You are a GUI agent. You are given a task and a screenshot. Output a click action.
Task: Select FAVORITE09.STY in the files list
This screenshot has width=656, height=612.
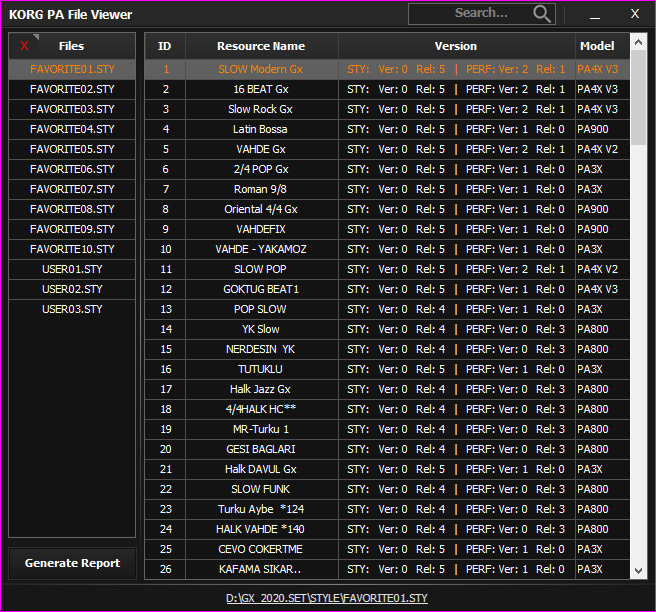pos(72,229)
